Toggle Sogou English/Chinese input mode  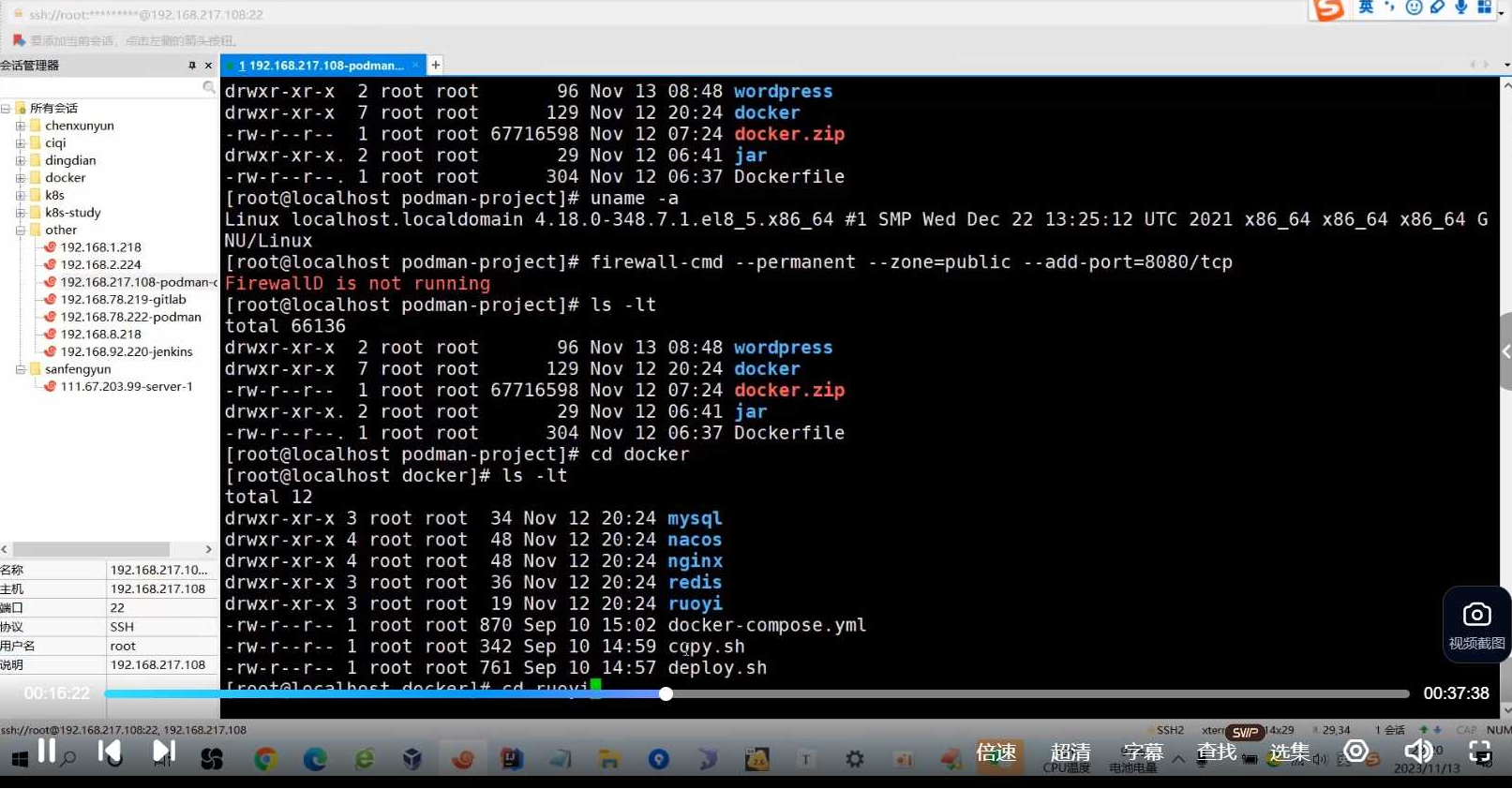pos(1366,7)
